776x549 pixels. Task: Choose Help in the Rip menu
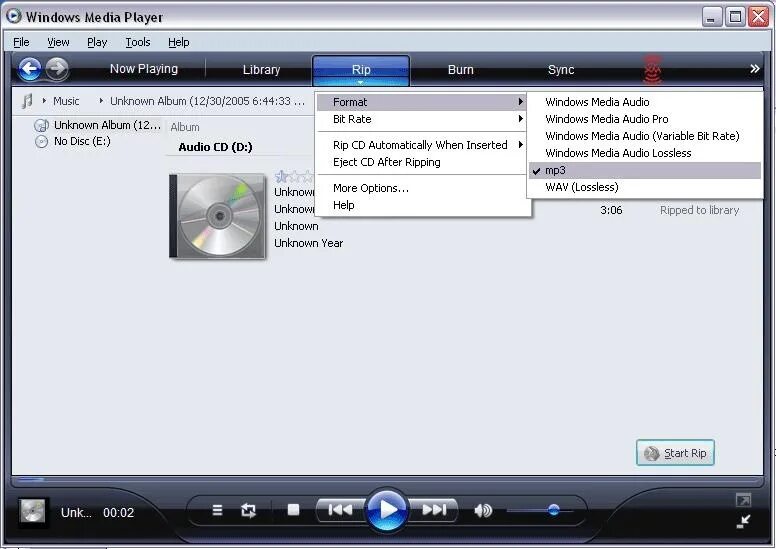point(421,205)
